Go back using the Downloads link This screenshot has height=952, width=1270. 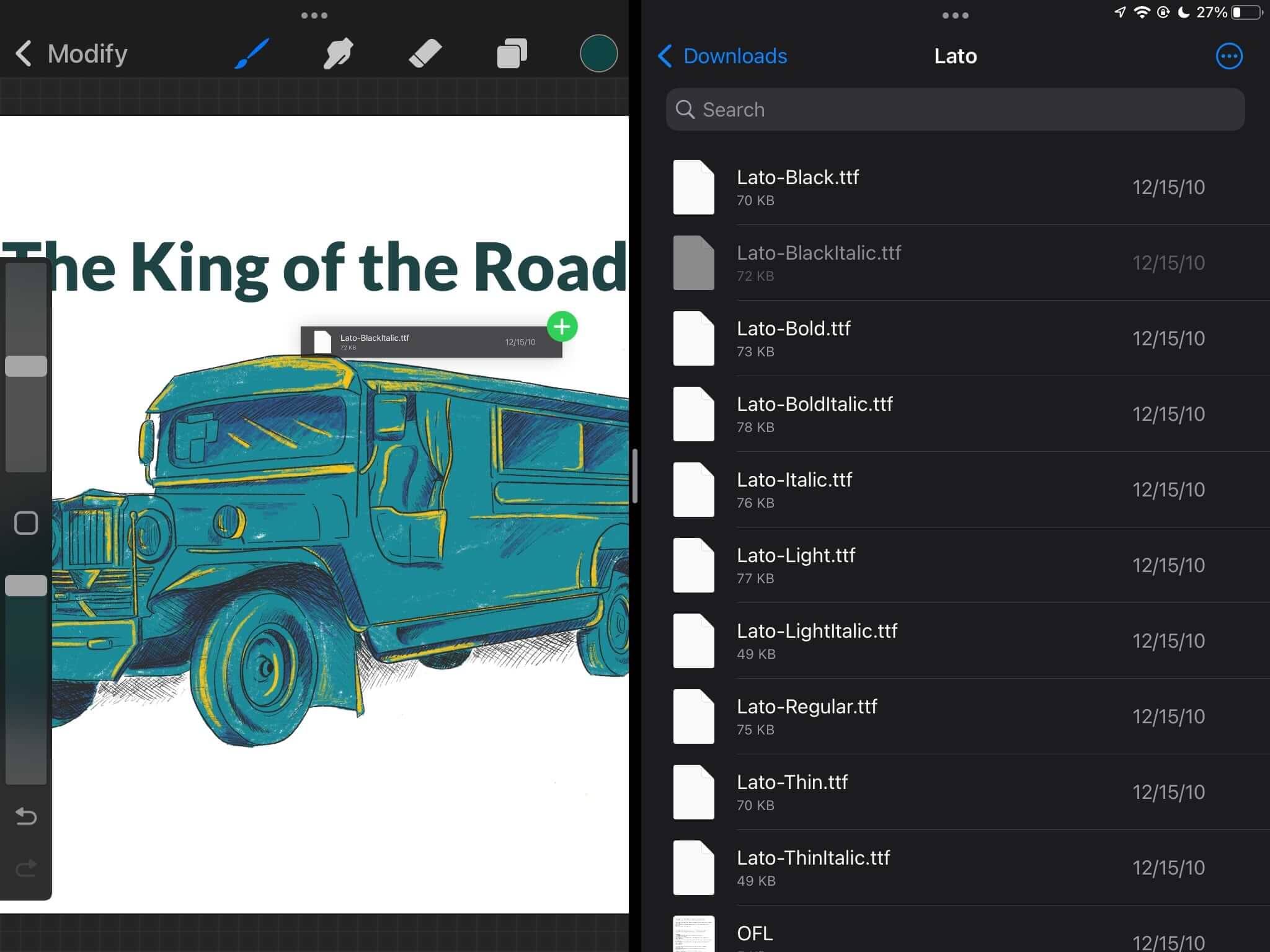(722, 56)
